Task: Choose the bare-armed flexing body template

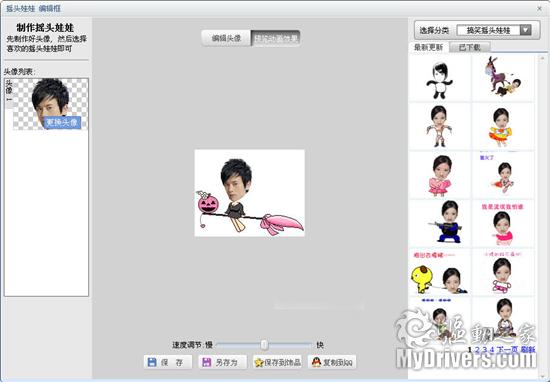Action: 440,127
